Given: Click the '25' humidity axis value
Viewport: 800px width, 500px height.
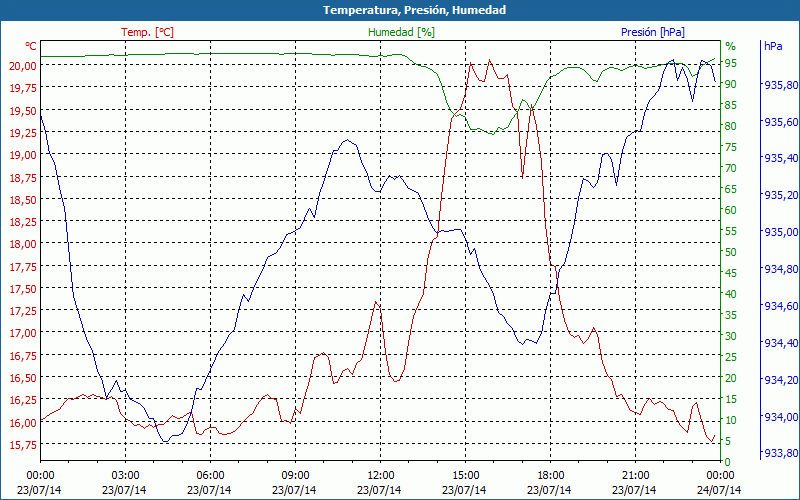Looking at the screenshot, I should (731, 357).
